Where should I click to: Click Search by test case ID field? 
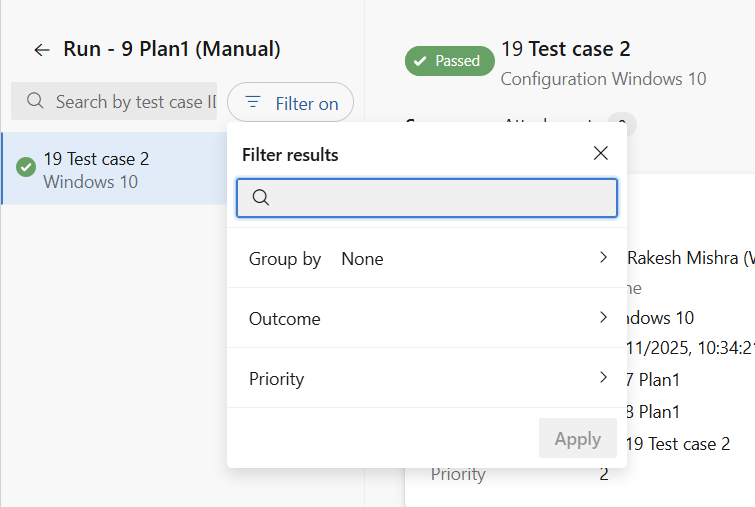(x=130, y=102)
